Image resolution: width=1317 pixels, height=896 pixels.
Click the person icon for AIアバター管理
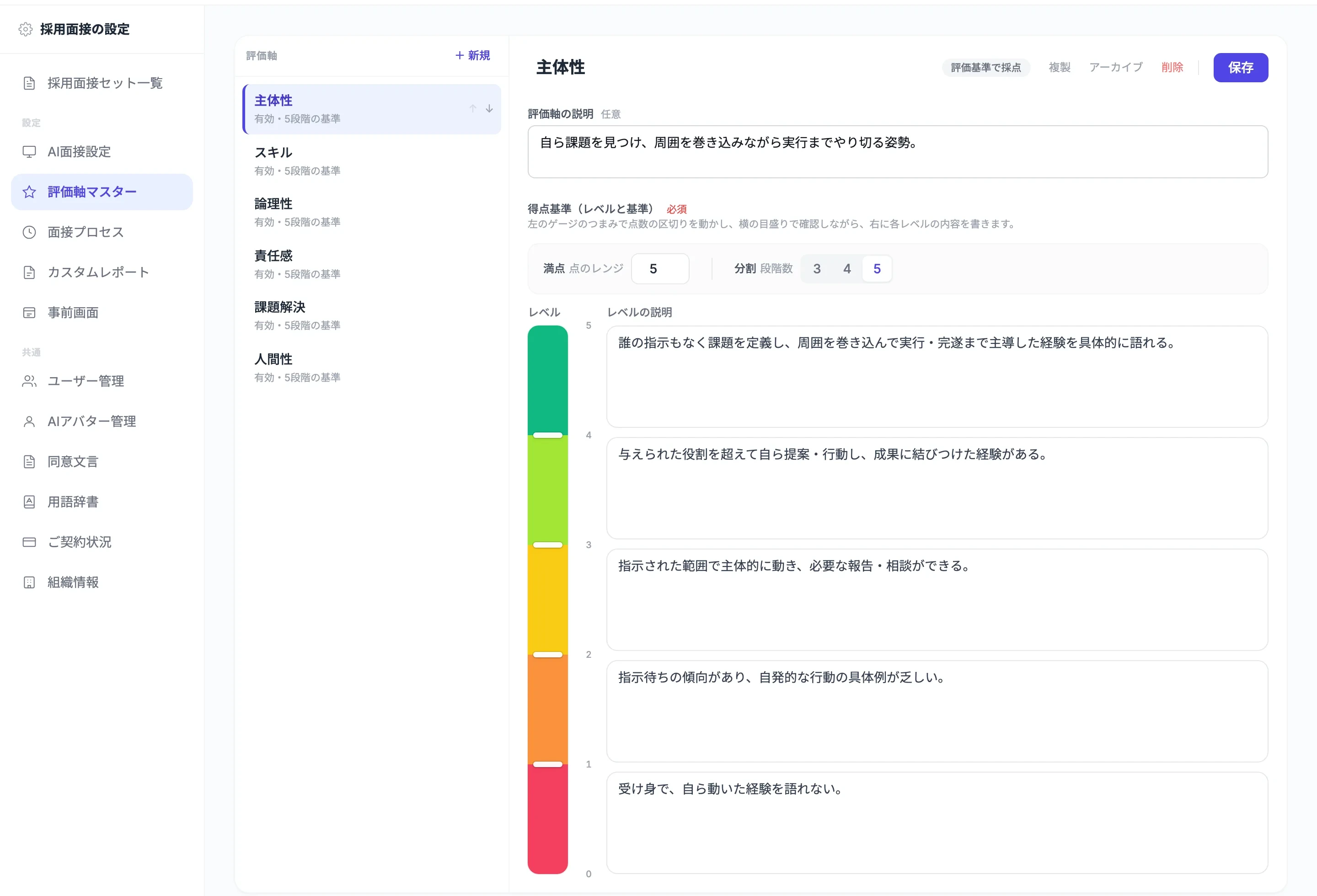click(29, 421)
